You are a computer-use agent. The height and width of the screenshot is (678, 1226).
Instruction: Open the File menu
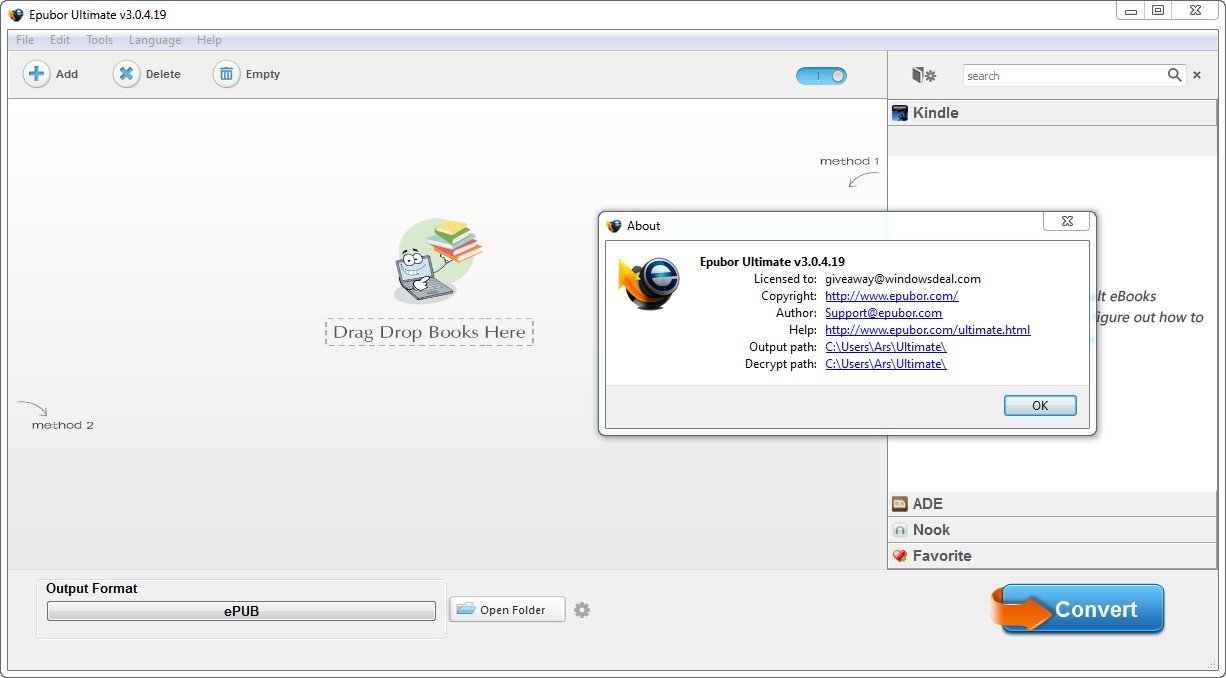pyautogui.click(x=25, y=40)
